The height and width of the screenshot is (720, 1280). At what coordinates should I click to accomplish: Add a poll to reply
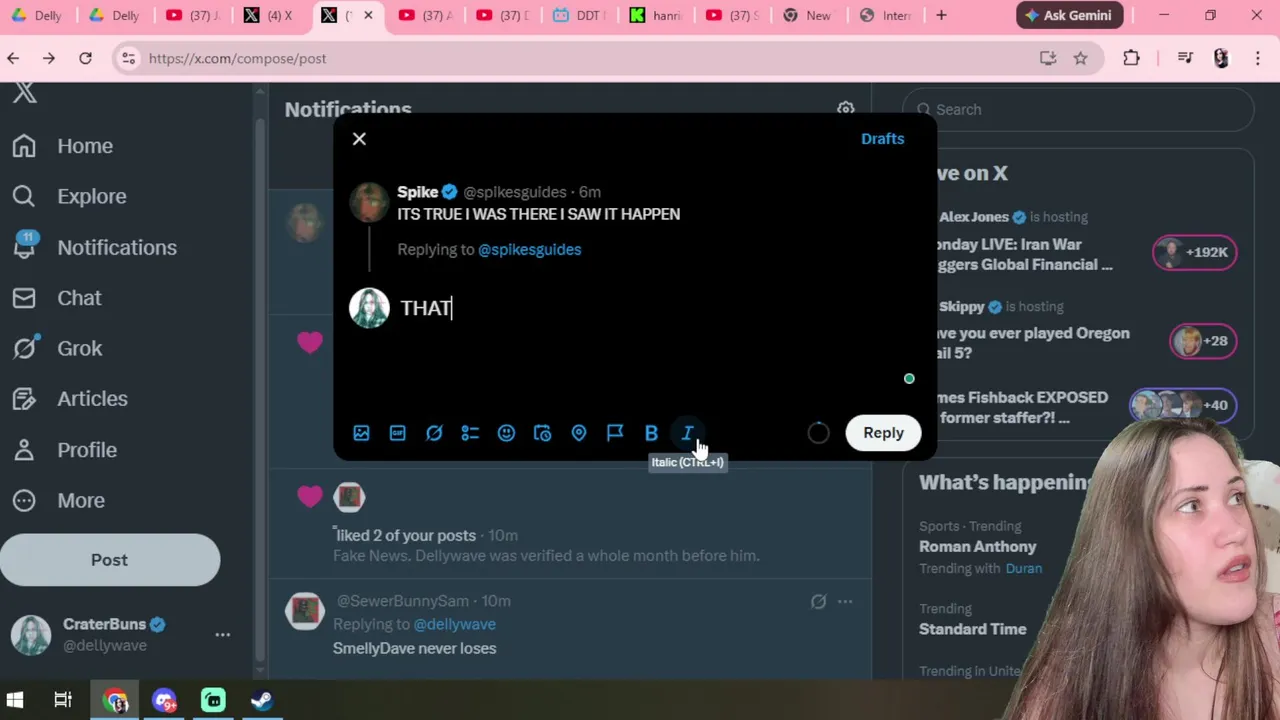tap(470, 433)
